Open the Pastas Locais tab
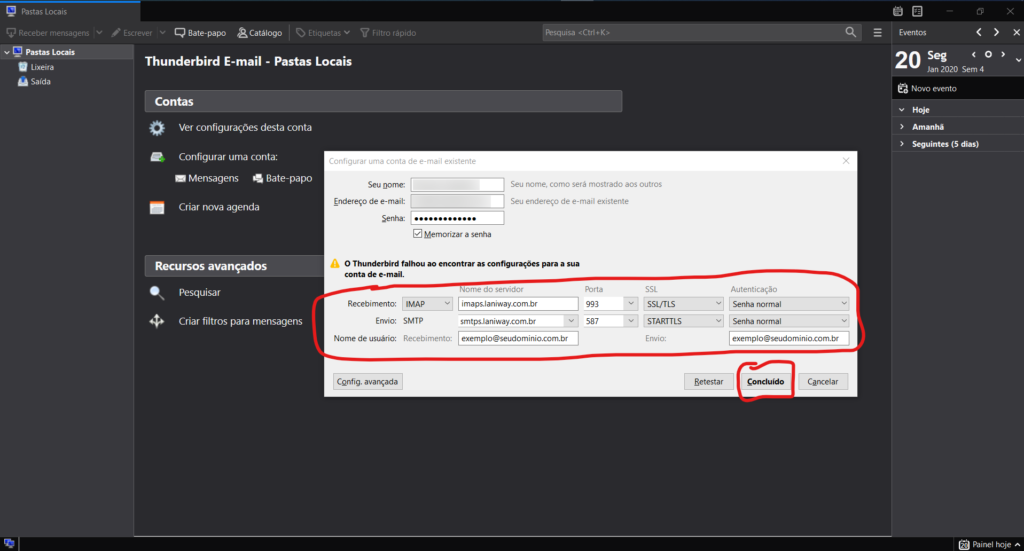The image size is (1024, 551). 70,11
